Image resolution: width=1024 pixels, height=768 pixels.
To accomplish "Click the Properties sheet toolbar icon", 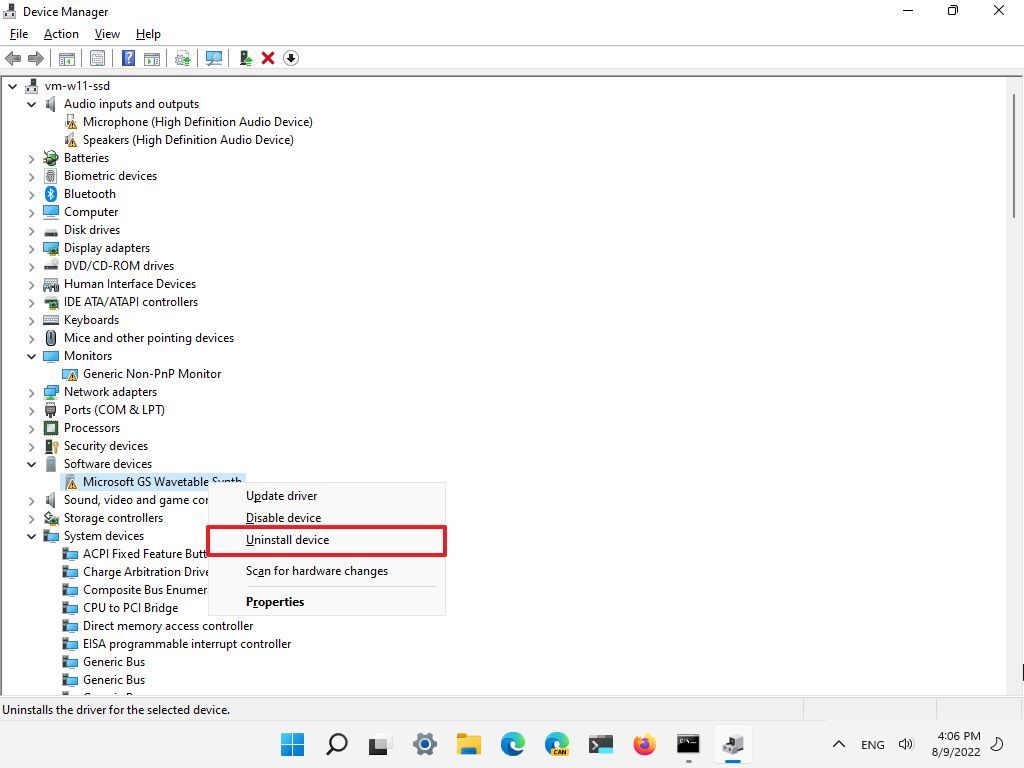I will [97, 58].
